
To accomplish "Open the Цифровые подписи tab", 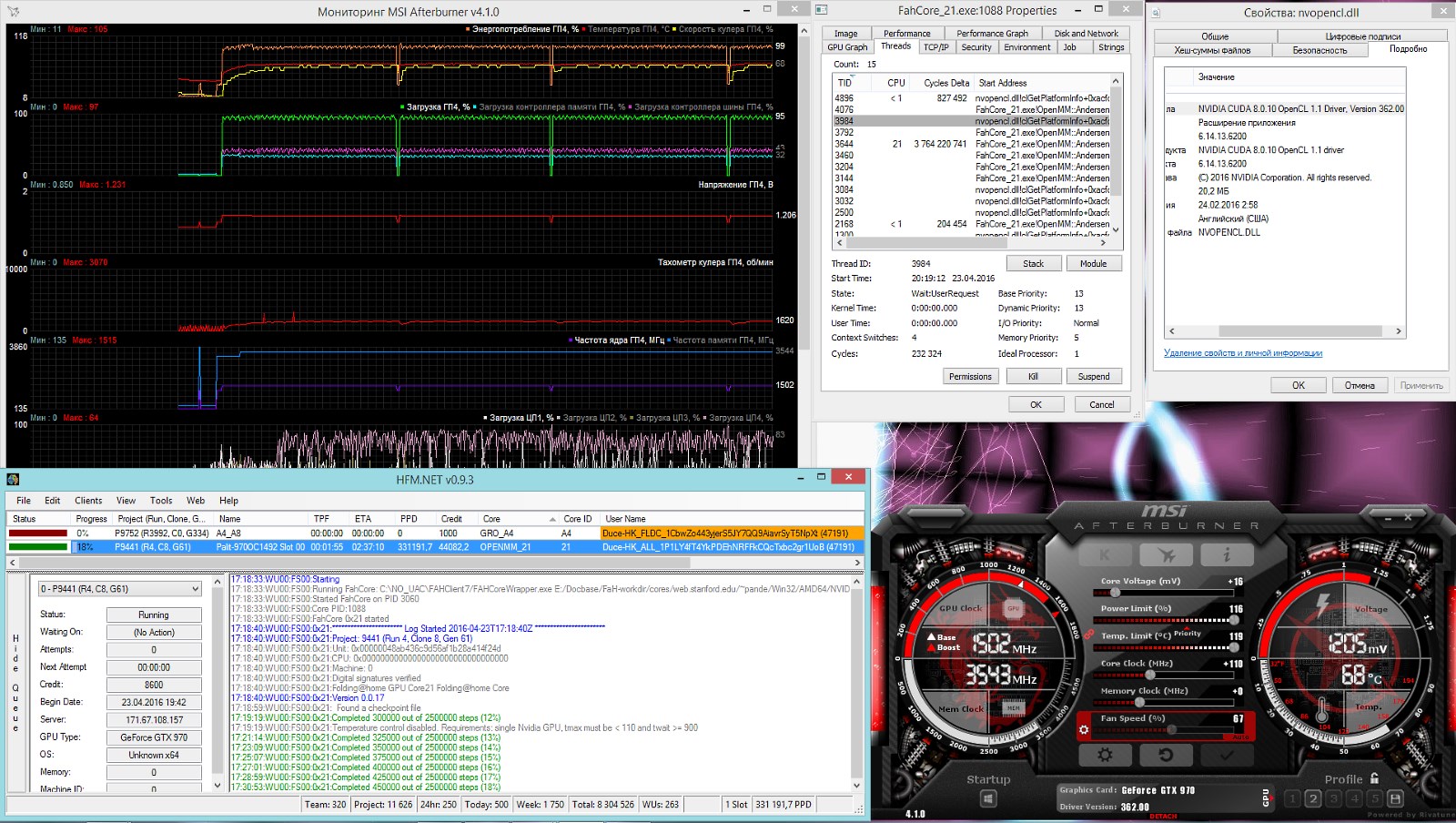I will [1363, 36].
